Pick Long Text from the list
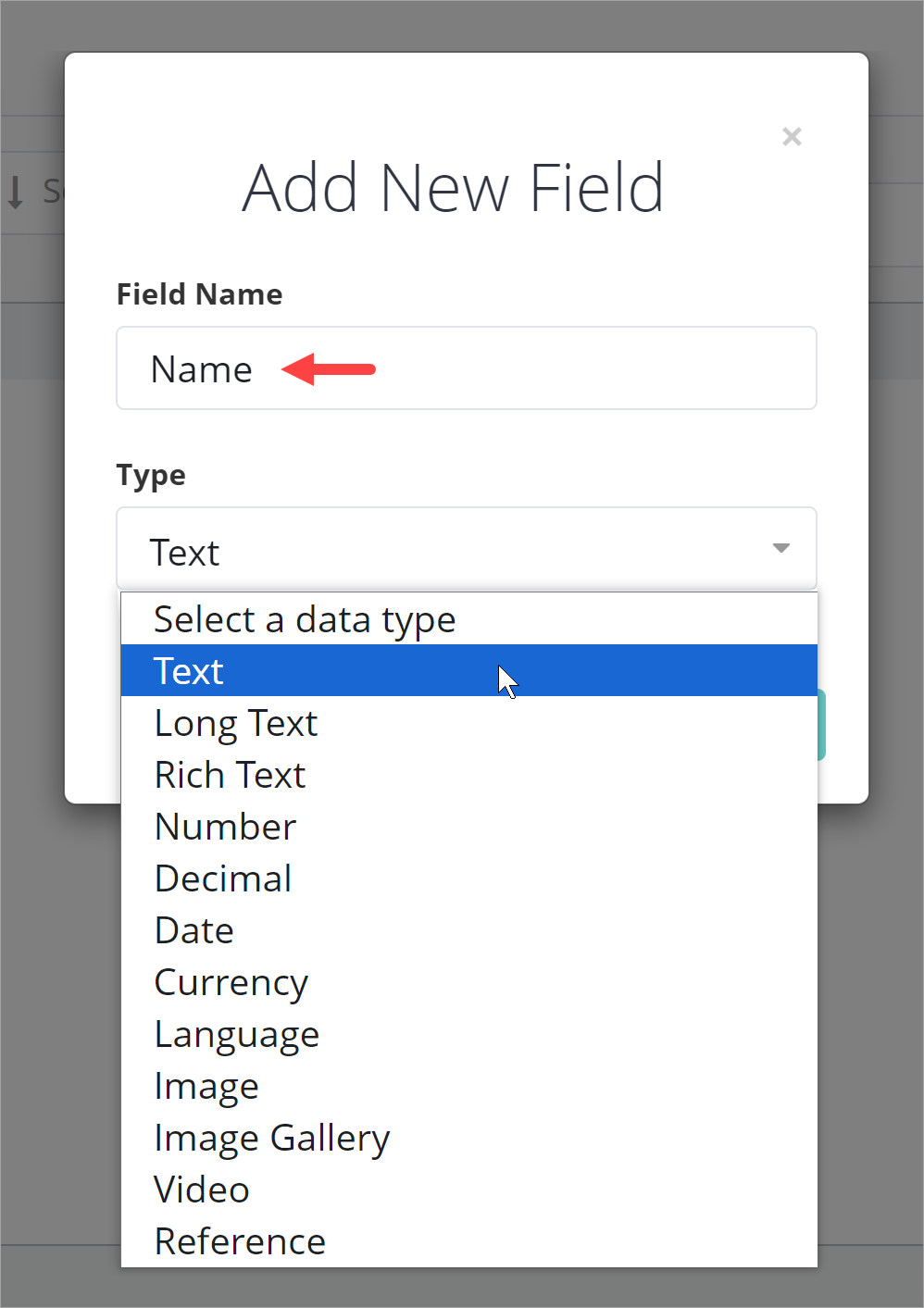Screen dimensions: 924x1308 click(x=236, y=723)
